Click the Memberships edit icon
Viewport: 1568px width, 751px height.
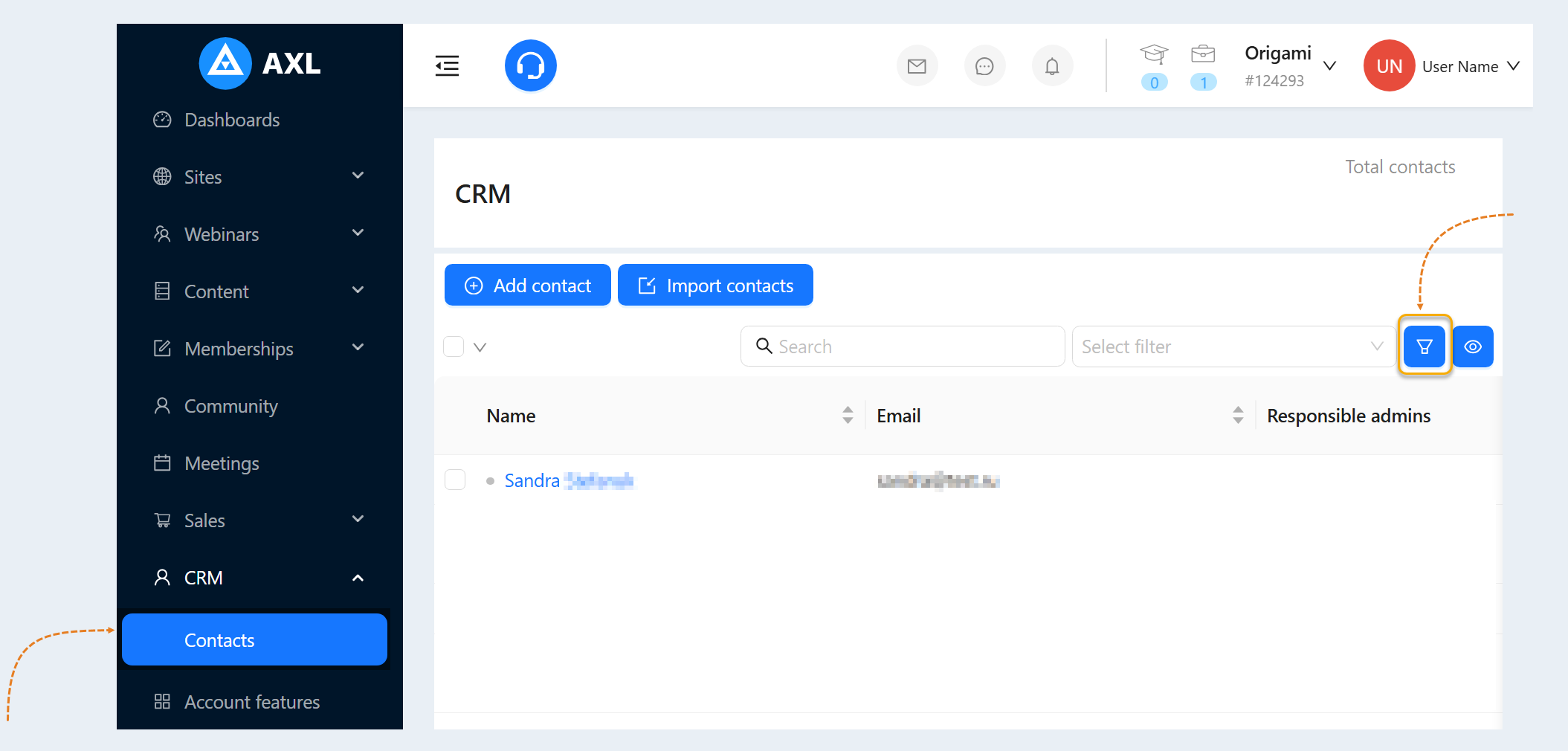pyautogui.click(x=162, y=349)
